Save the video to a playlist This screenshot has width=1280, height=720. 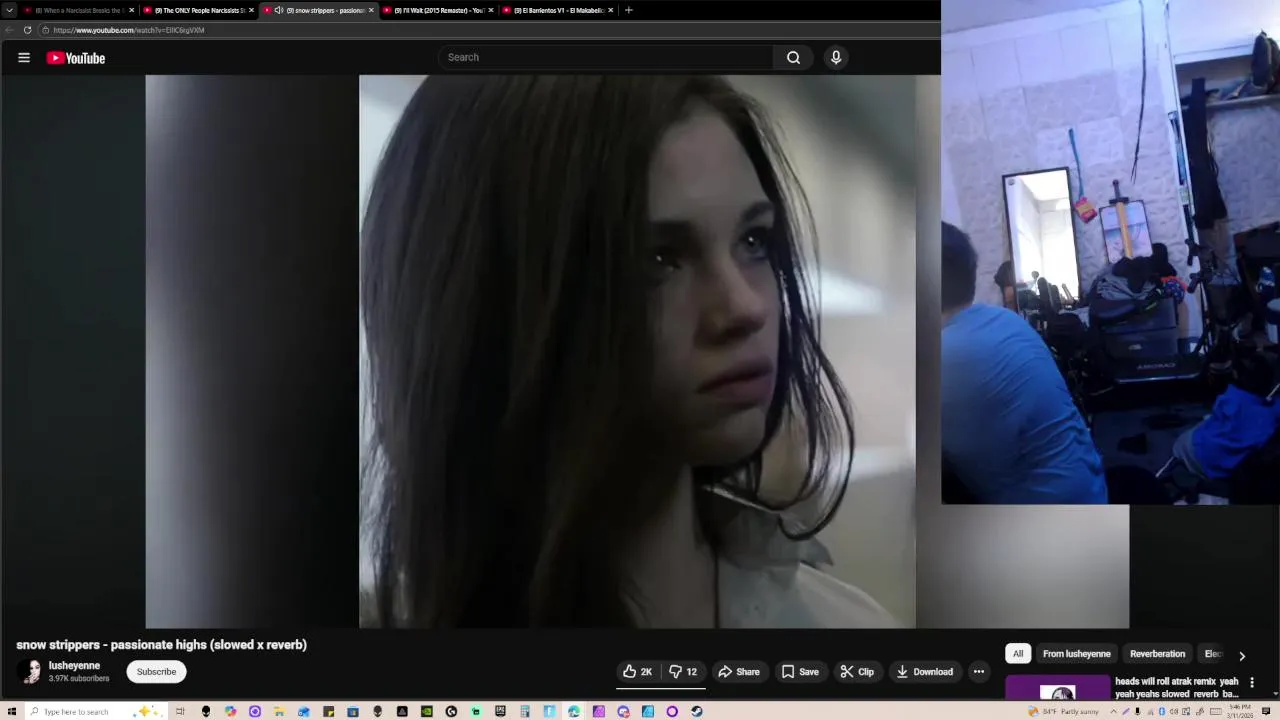click(800, 672)
